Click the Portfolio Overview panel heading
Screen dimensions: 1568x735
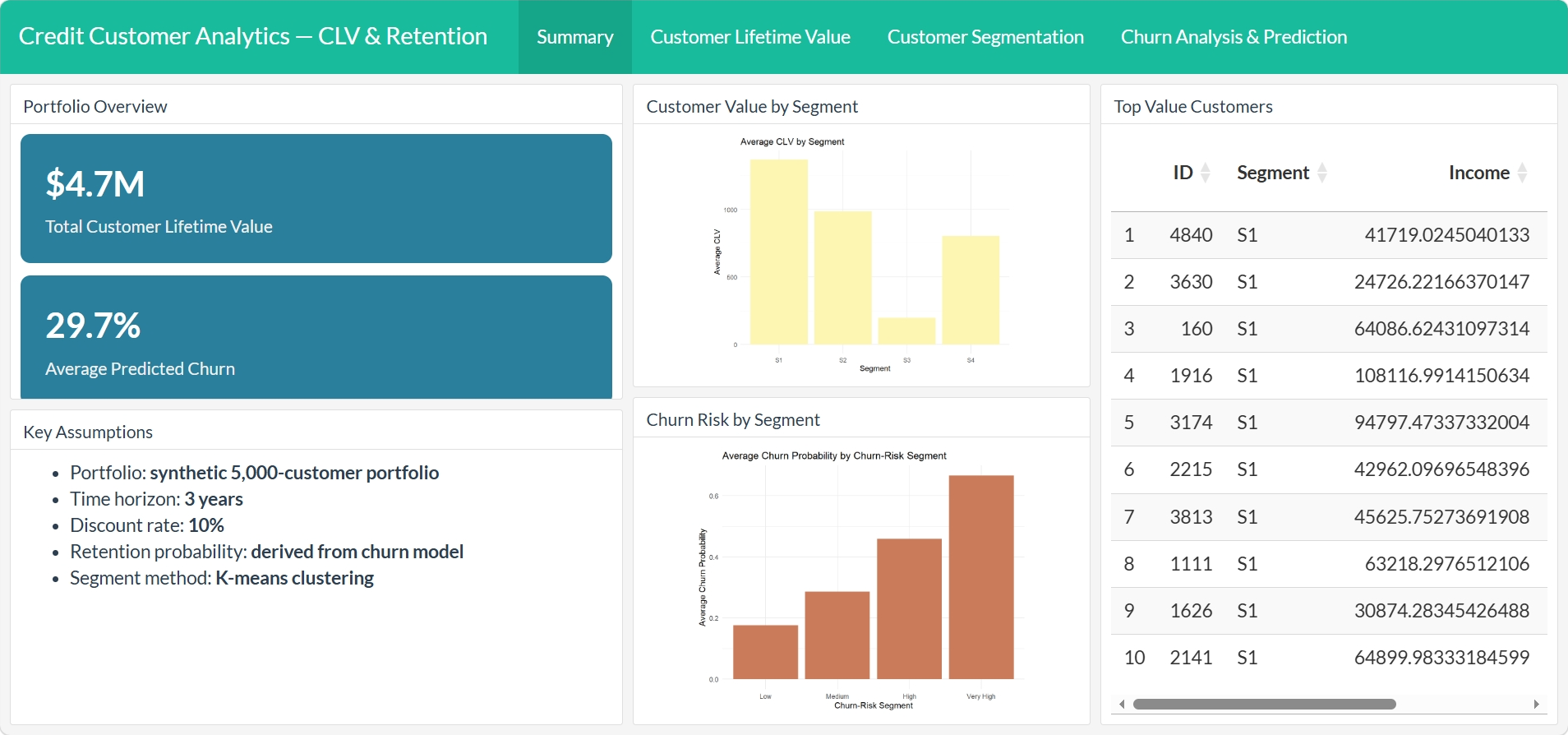[95, 106]
